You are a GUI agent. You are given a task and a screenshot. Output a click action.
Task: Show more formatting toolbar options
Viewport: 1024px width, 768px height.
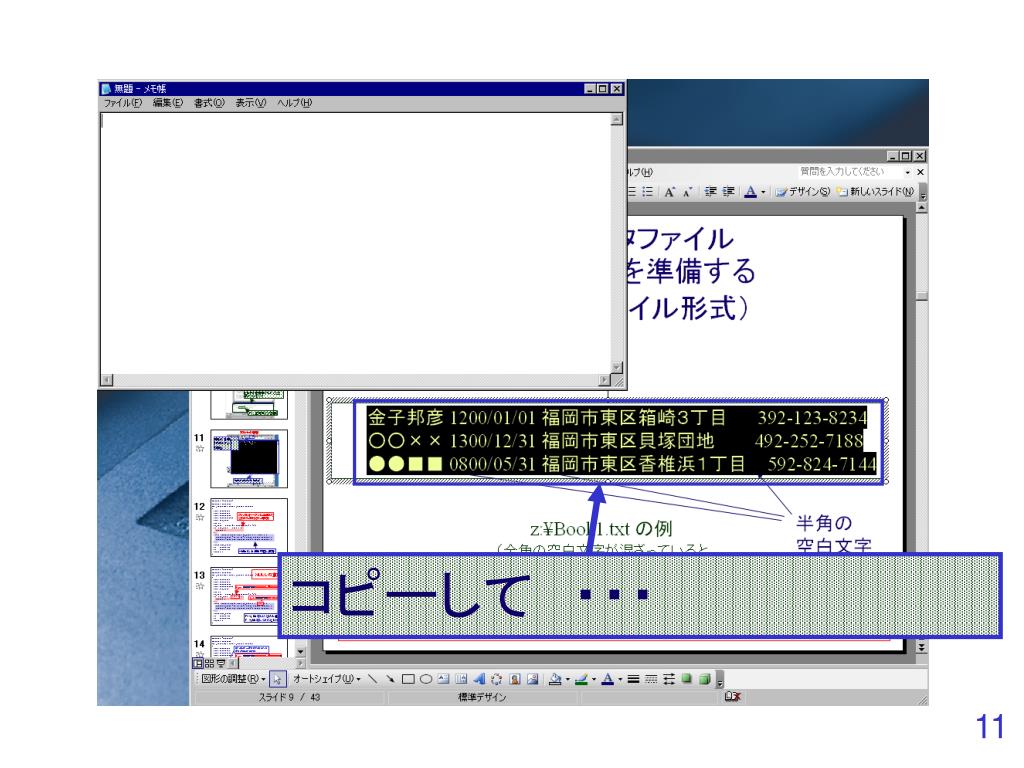(x=922, y=193)
